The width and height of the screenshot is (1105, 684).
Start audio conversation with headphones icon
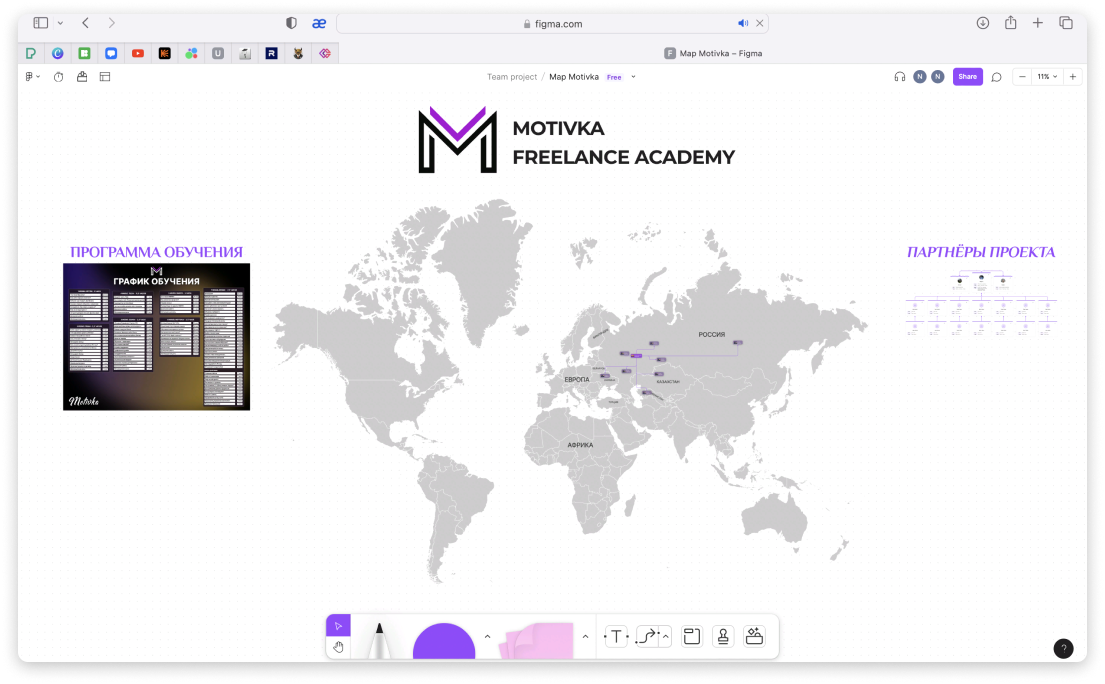900,77
